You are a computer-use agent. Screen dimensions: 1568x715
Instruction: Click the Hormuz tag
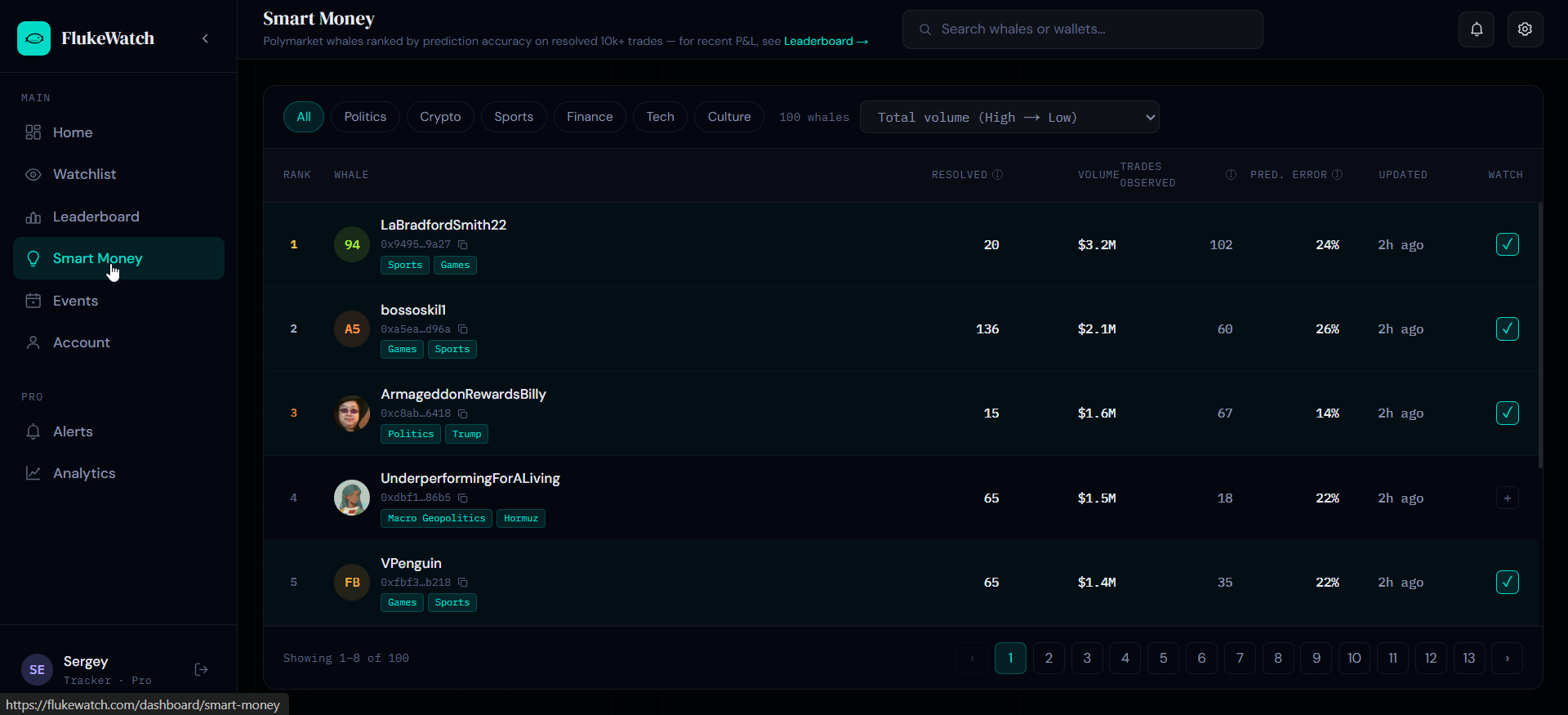521,518
